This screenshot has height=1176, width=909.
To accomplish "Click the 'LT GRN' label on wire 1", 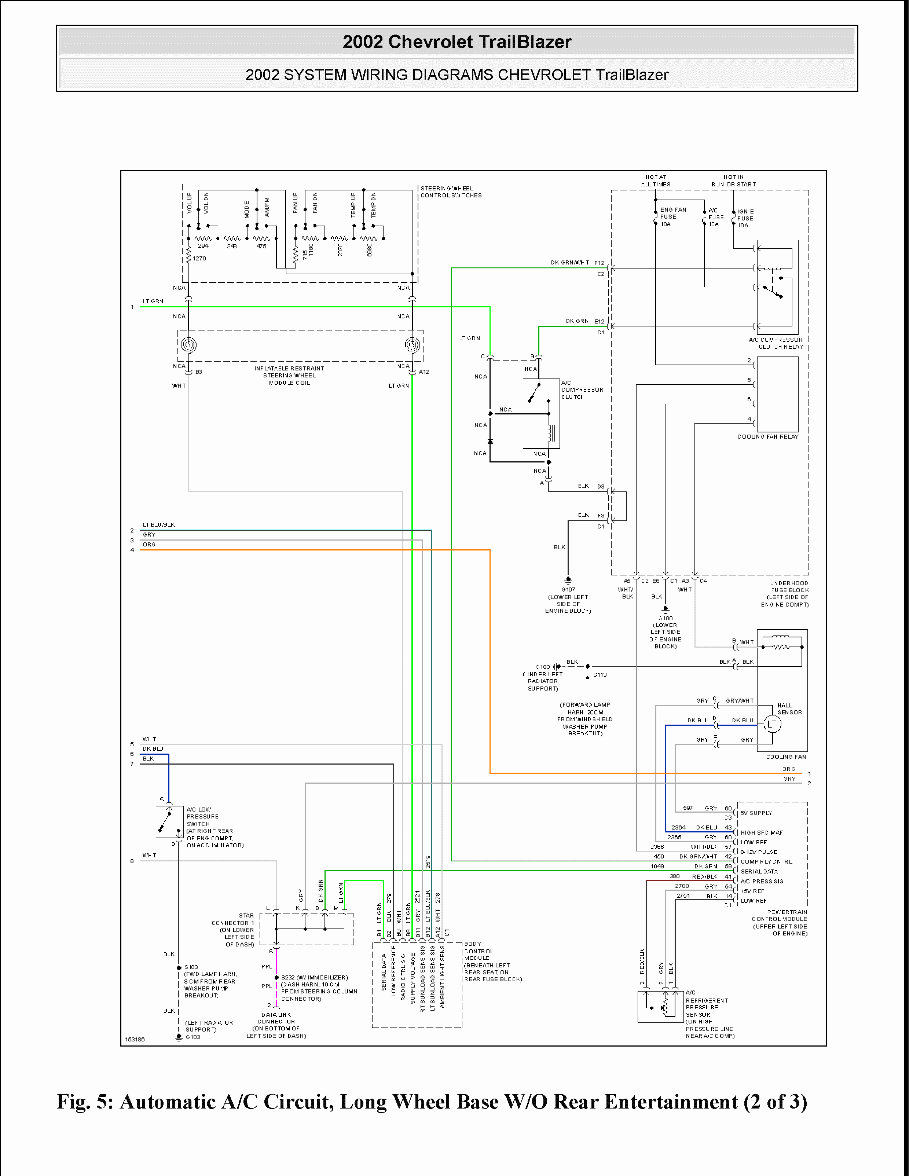I will pos(152,301).
